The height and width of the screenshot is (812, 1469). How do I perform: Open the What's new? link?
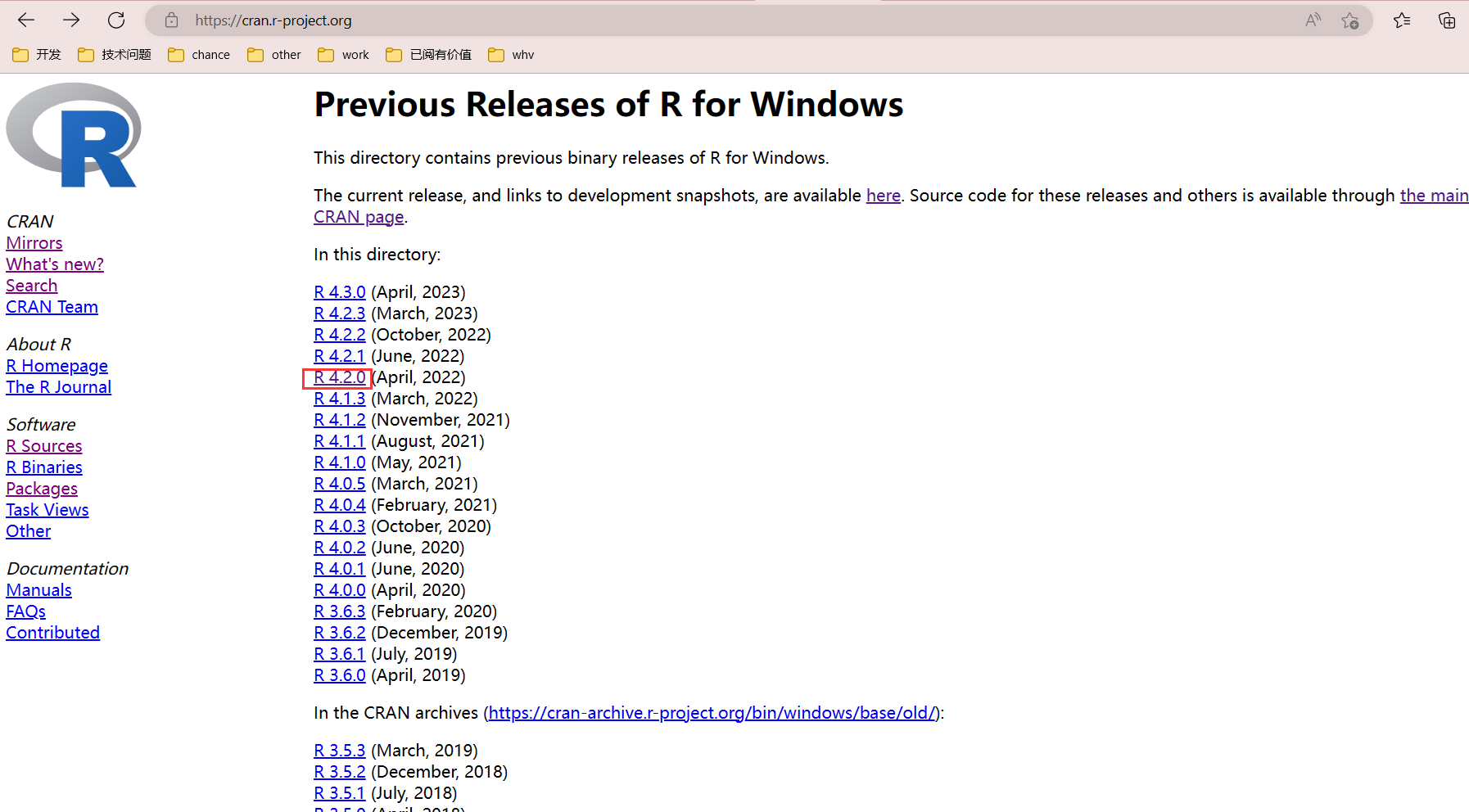55,264
